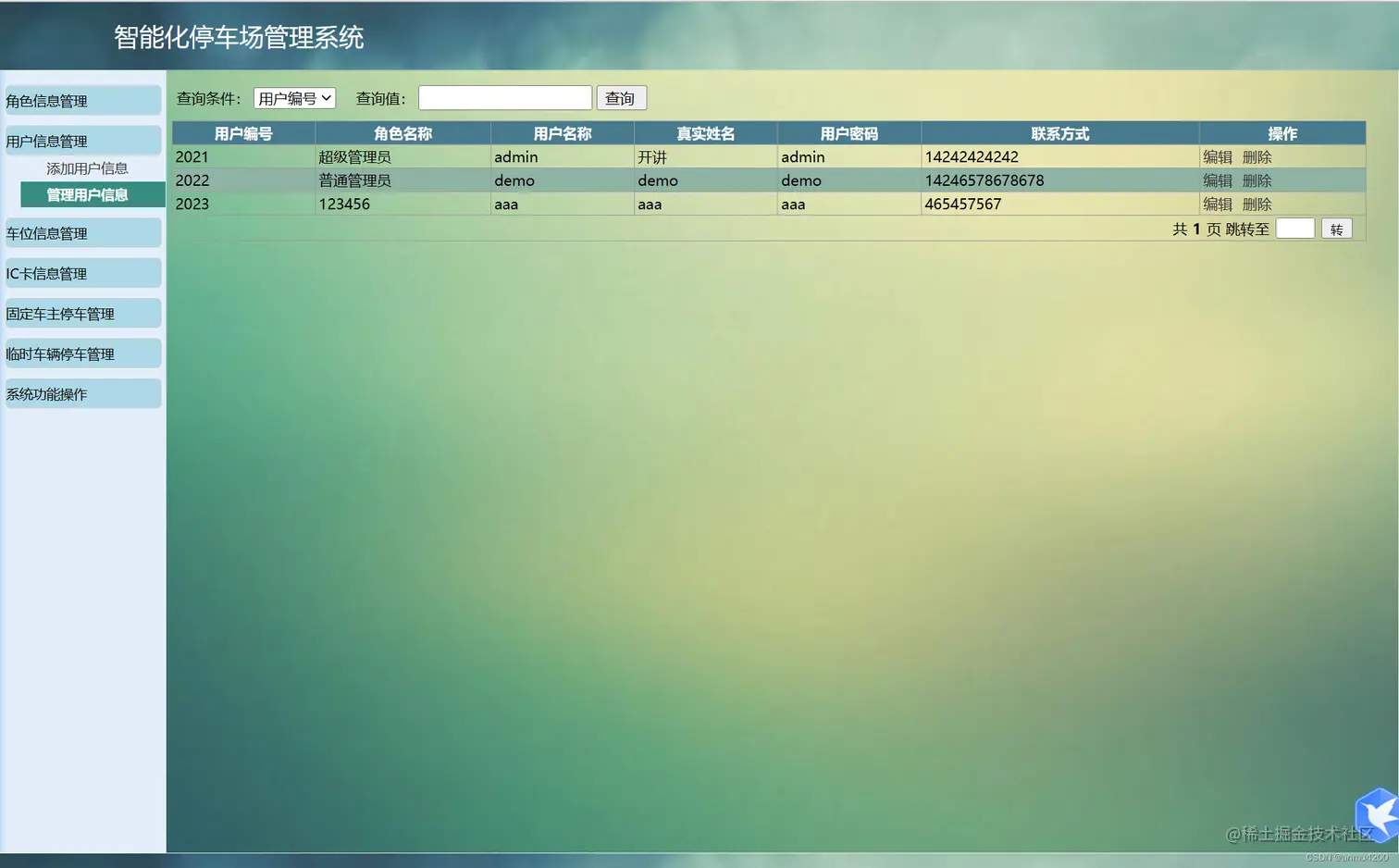Open the 固定车主停车管理 menu
Image resolution: width=1399 pixels, height=868 pixels.
click(82, 314)
